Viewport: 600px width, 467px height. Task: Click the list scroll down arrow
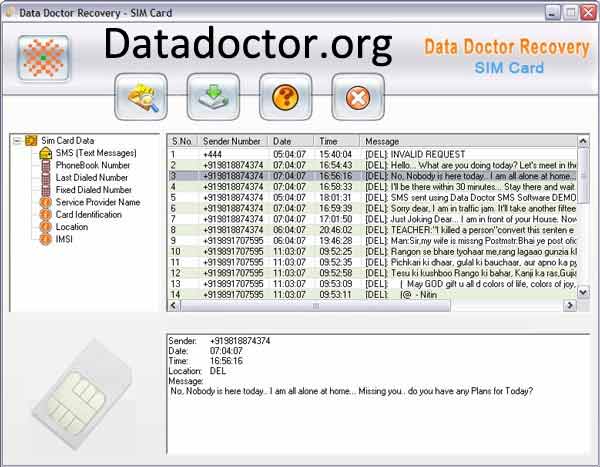[583, 293]
